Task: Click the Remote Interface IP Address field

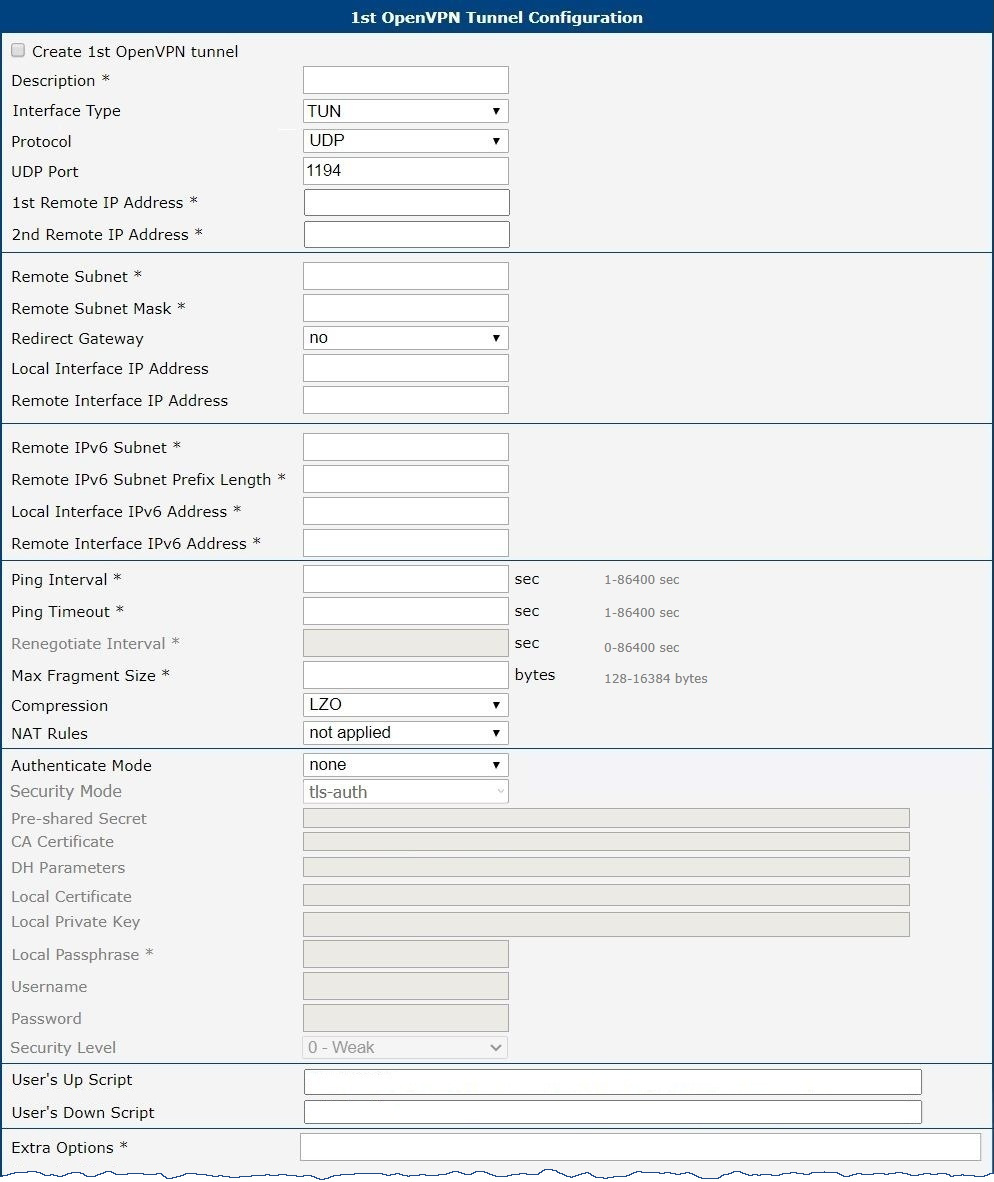Action: pyautogui.click(x=405, y=400)
